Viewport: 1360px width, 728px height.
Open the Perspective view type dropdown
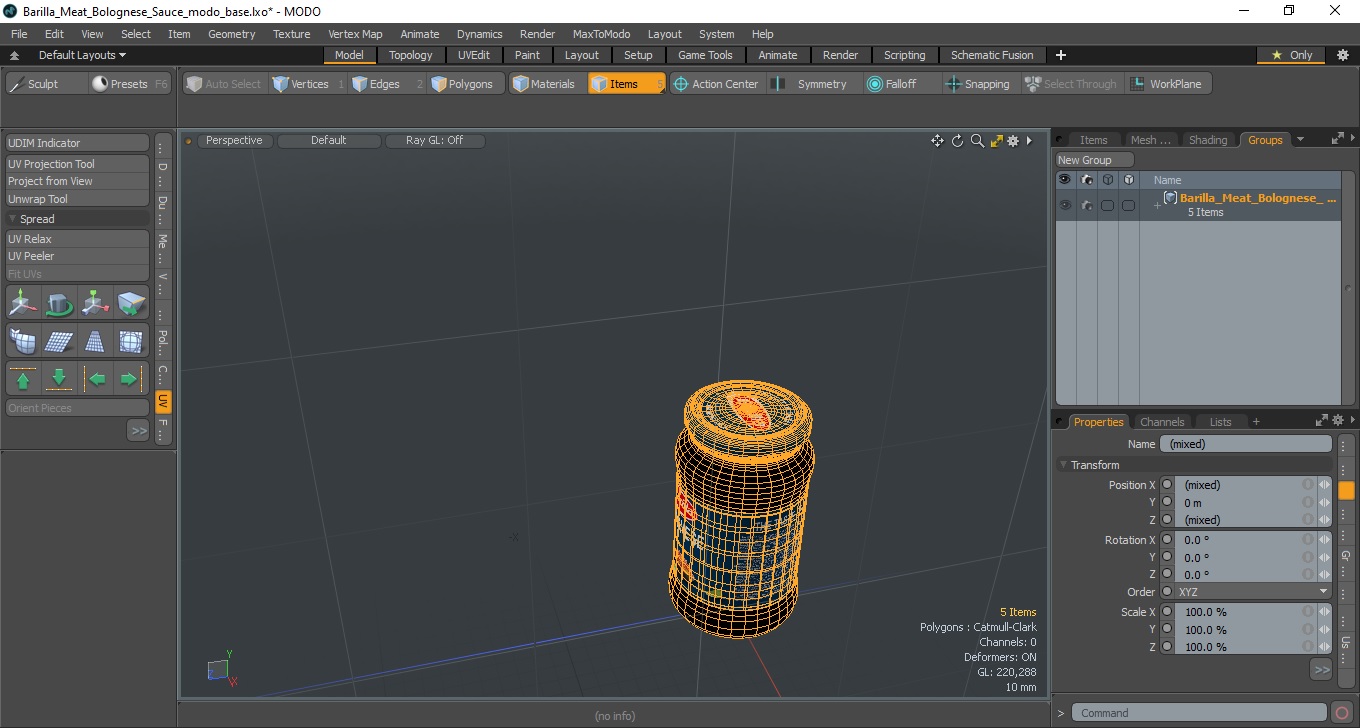(234, 141)
